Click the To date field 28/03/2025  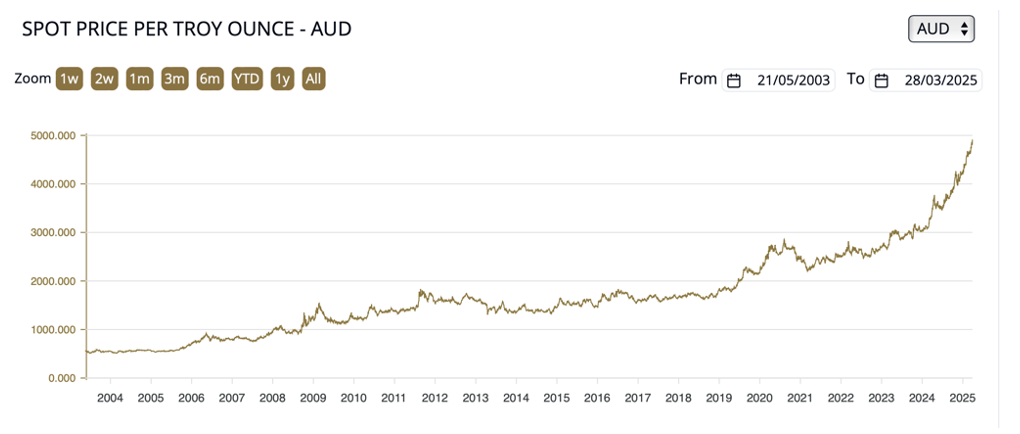(940, 81)
